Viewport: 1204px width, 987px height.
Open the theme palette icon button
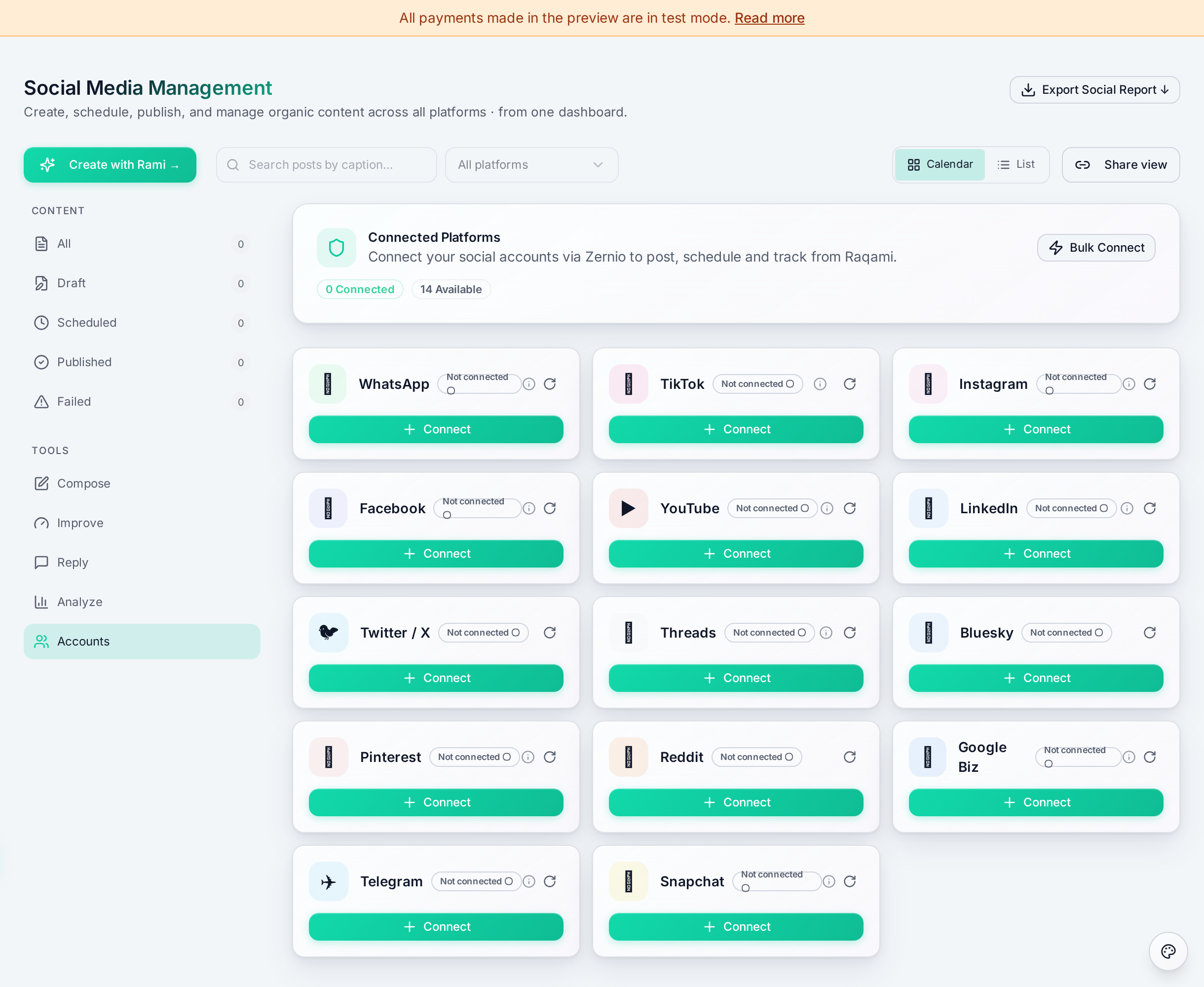[1168, 951]
